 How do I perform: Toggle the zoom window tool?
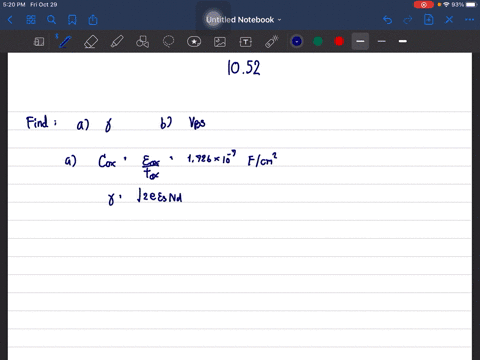pyautogui.click(x=39, y=42)
